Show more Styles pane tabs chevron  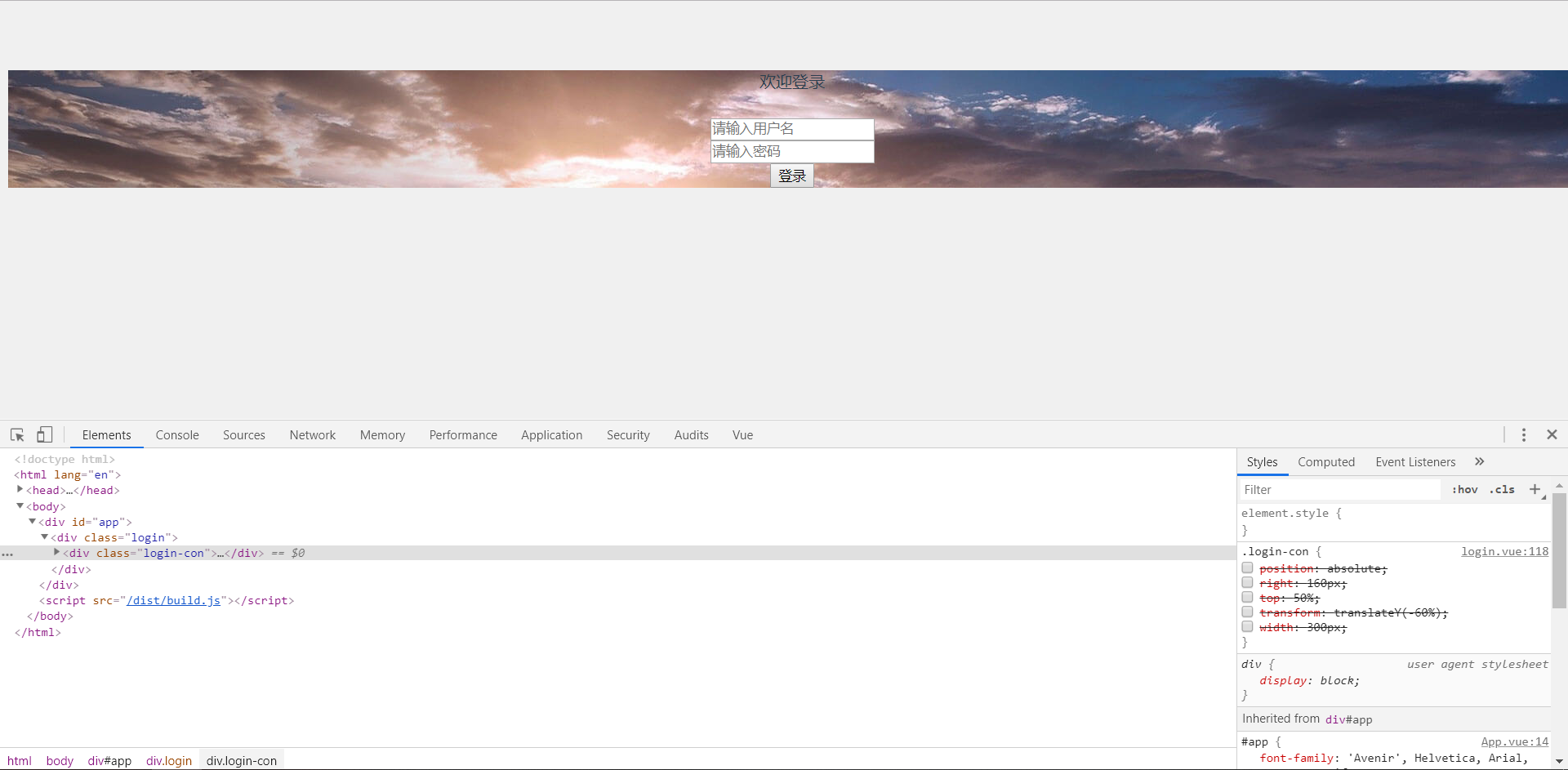[1480, 462]
